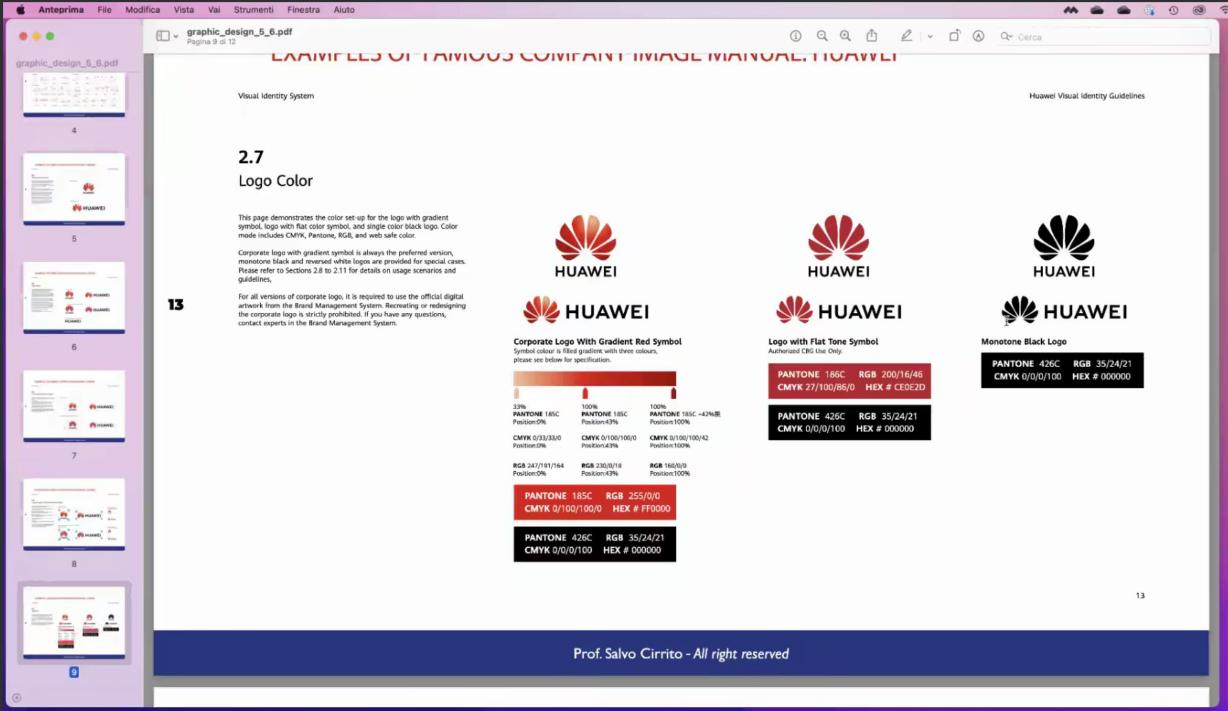Toggle the sidebar view button
Image resolution: width=1228 pixels, height=711 pixels.
click(x=162, y=36)
